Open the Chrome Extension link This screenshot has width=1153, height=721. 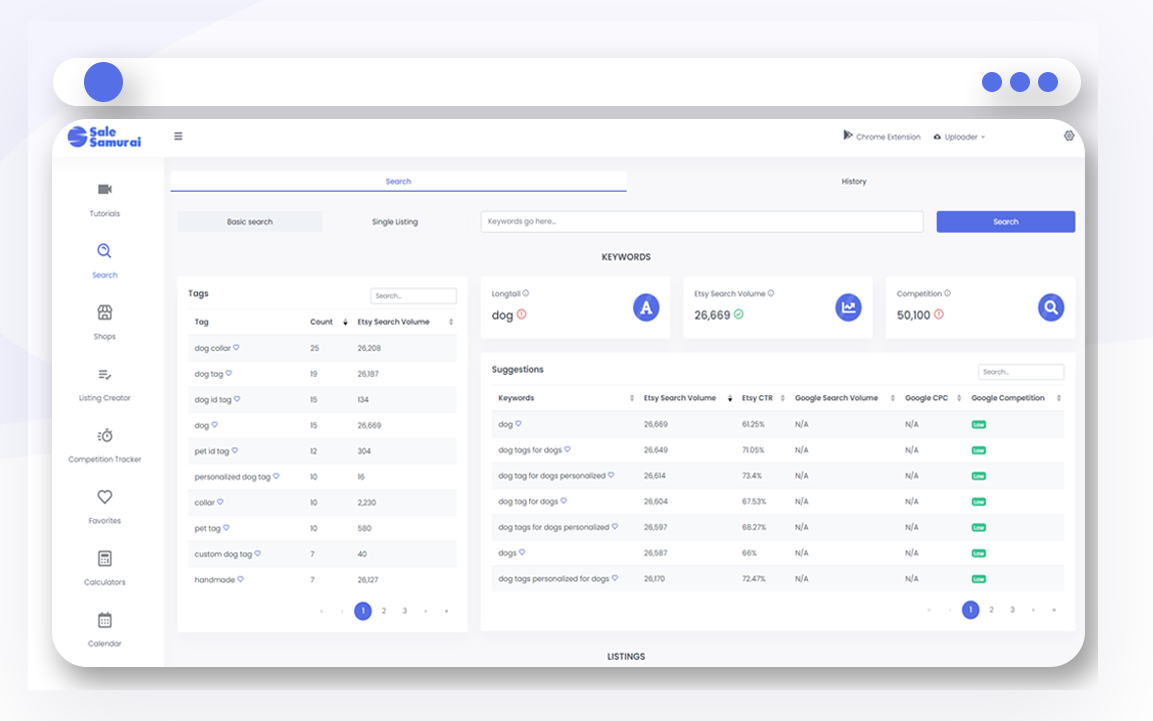(882, 136)
